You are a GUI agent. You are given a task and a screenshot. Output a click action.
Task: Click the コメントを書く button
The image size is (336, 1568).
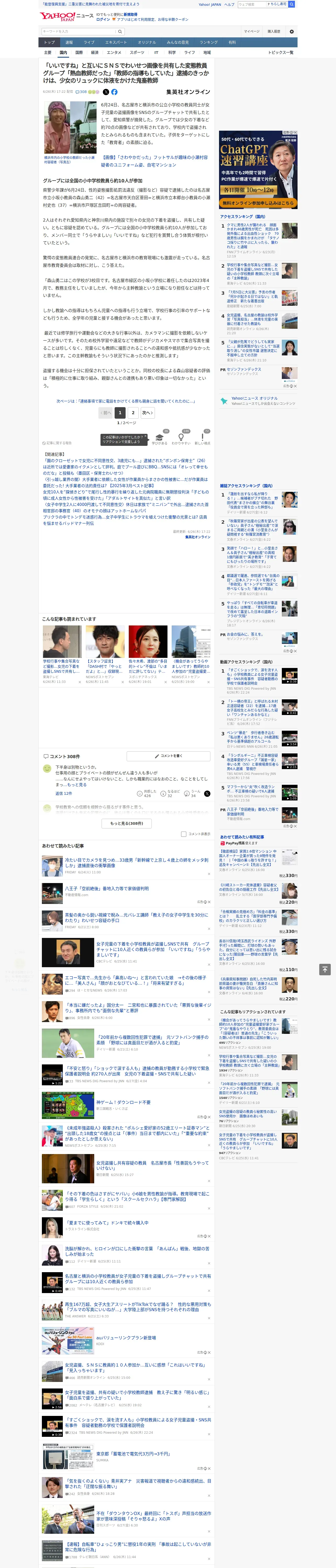coord(168,756)
